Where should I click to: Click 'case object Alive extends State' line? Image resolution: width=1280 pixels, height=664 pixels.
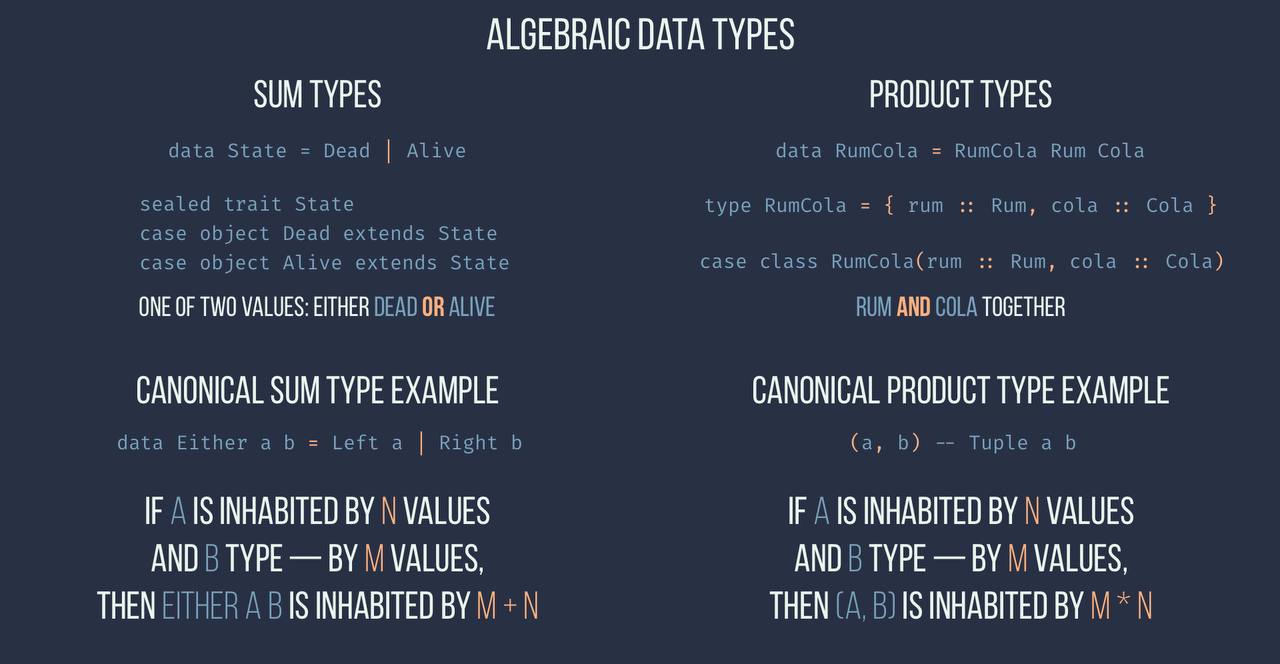coord(324,262)
